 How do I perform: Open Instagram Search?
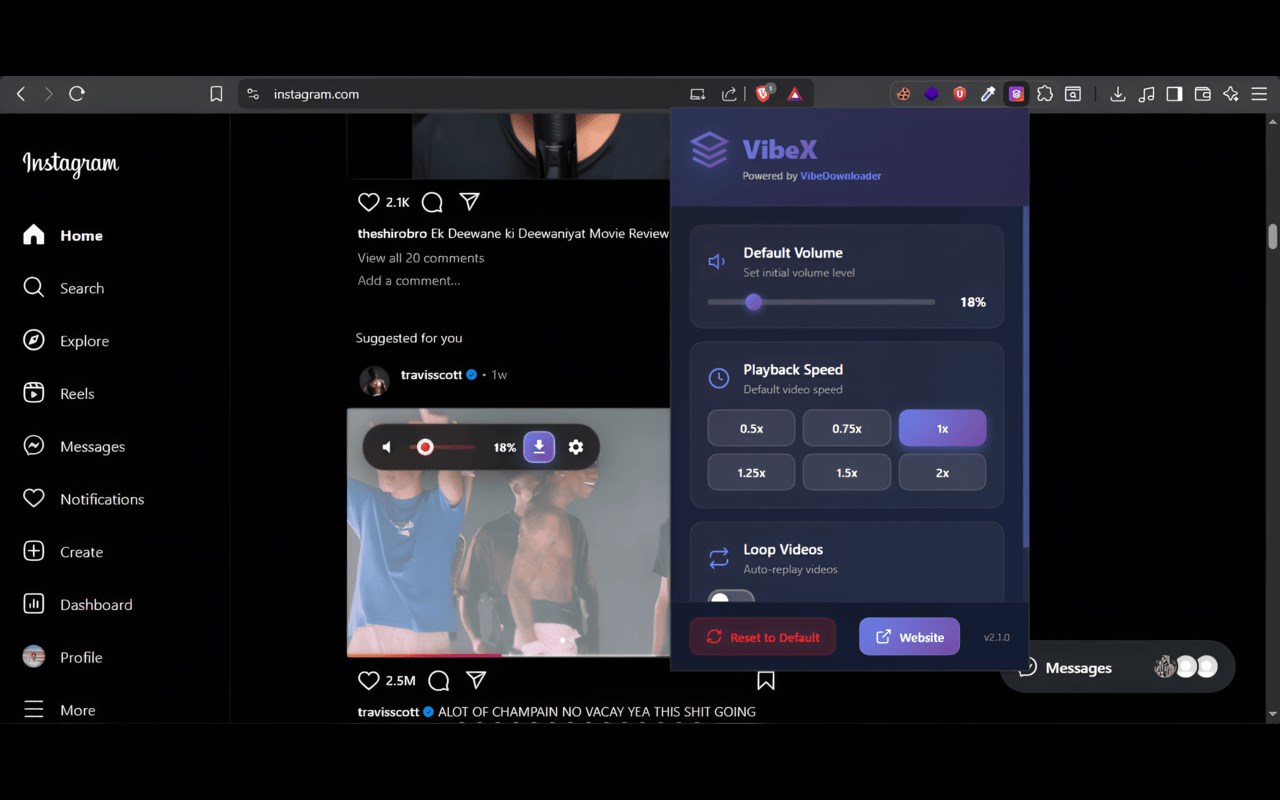[x=63, y=288]
